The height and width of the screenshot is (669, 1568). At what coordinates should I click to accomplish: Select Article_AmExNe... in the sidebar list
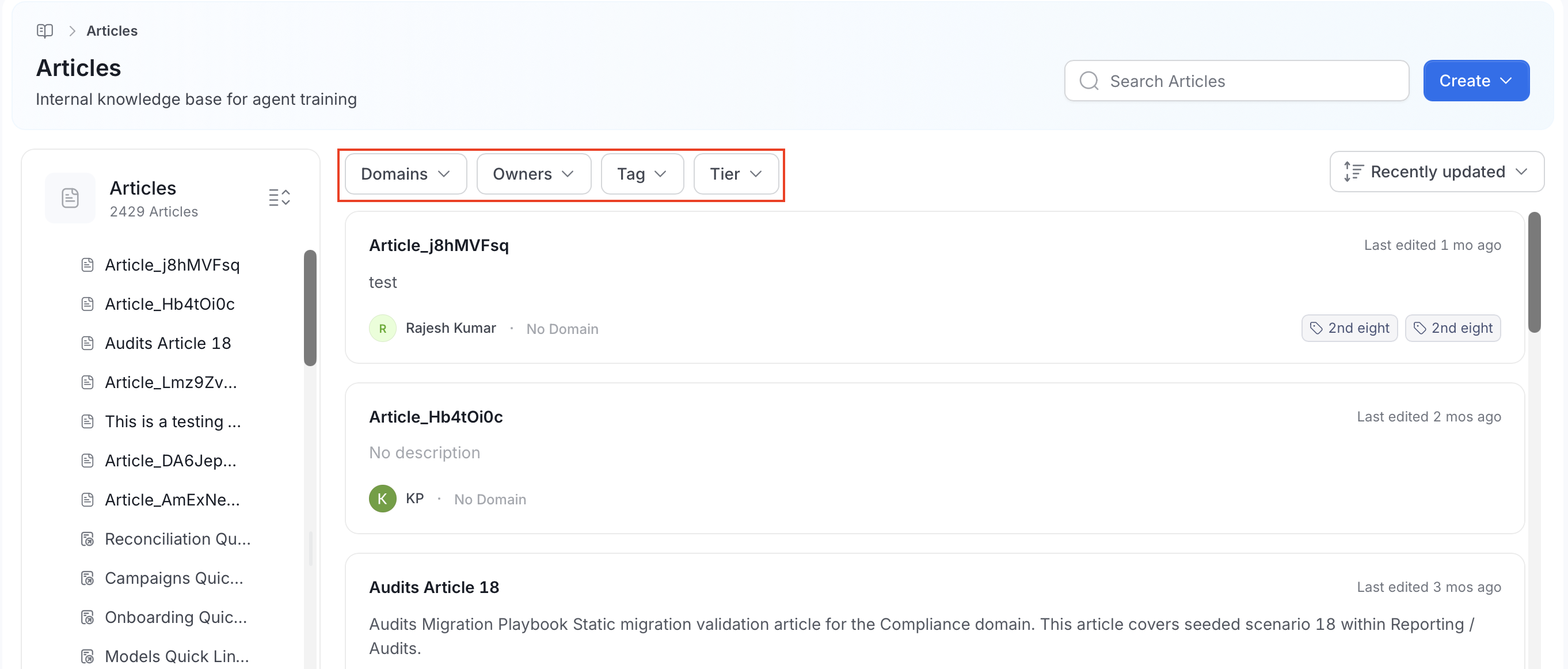tap(172, 500)
